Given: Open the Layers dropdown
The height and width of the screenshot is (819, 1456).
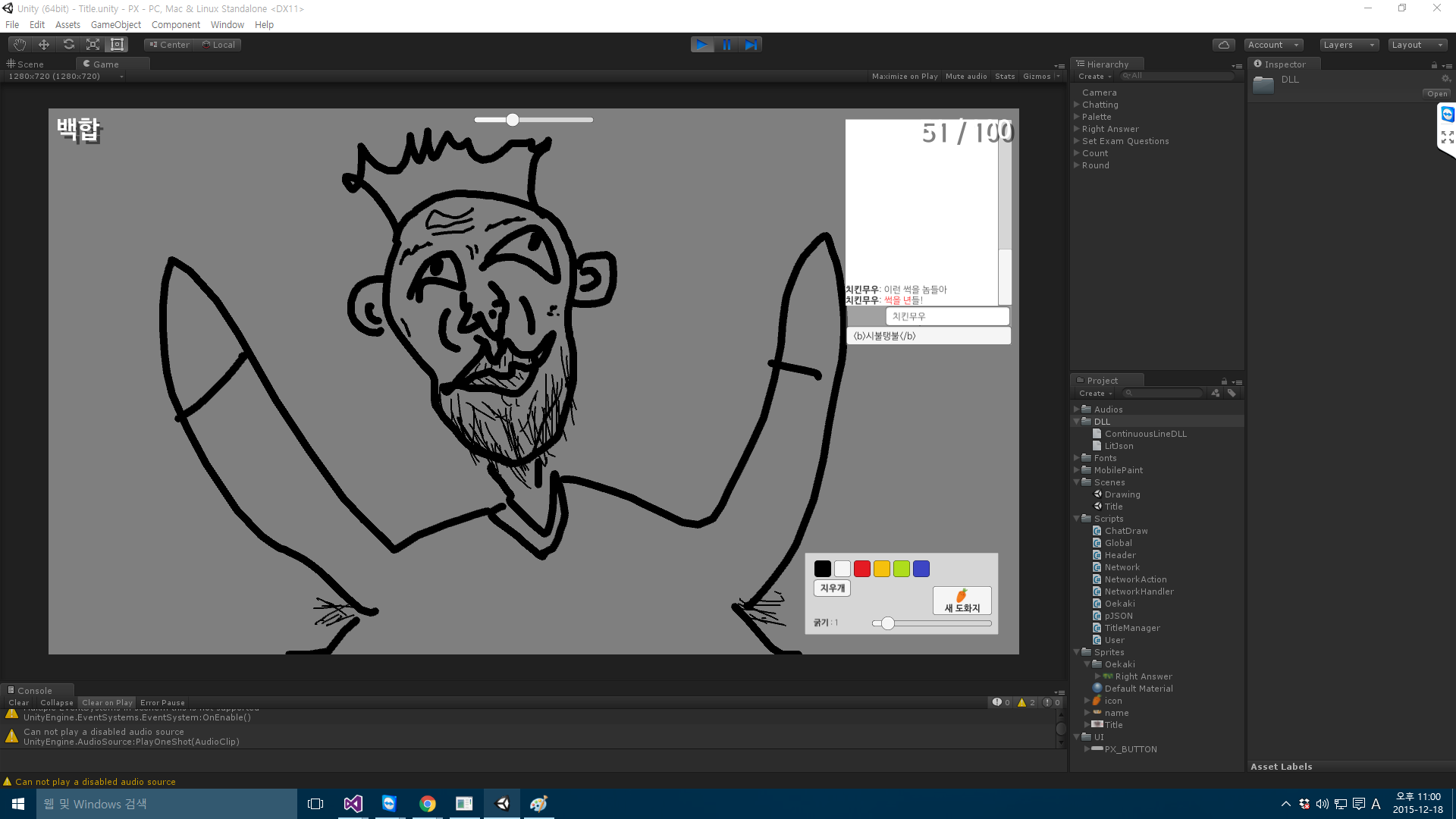Looking at the screenshot, I should [1348, 45].
